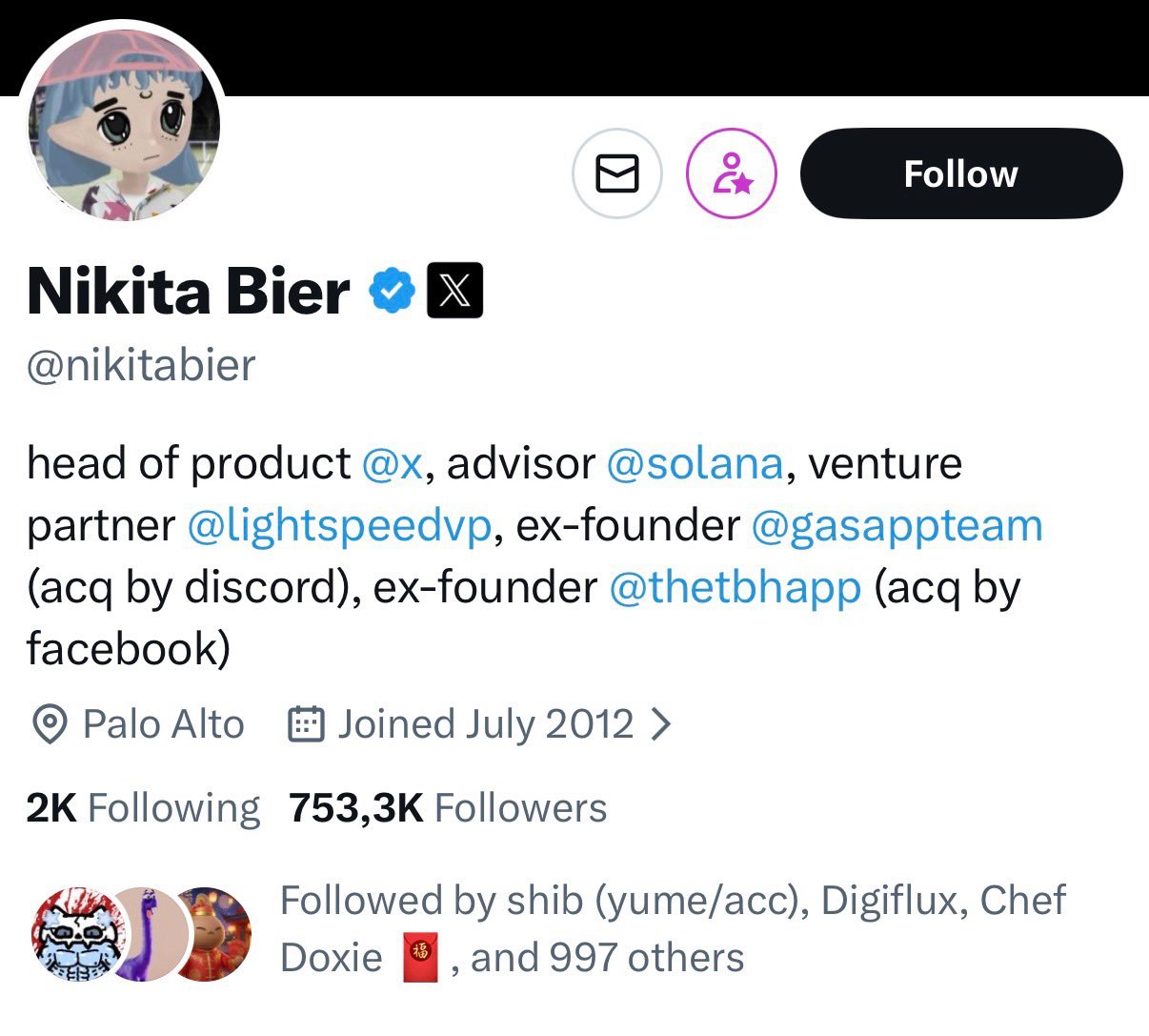Open direct message envelope icon

tap(616, 173)
